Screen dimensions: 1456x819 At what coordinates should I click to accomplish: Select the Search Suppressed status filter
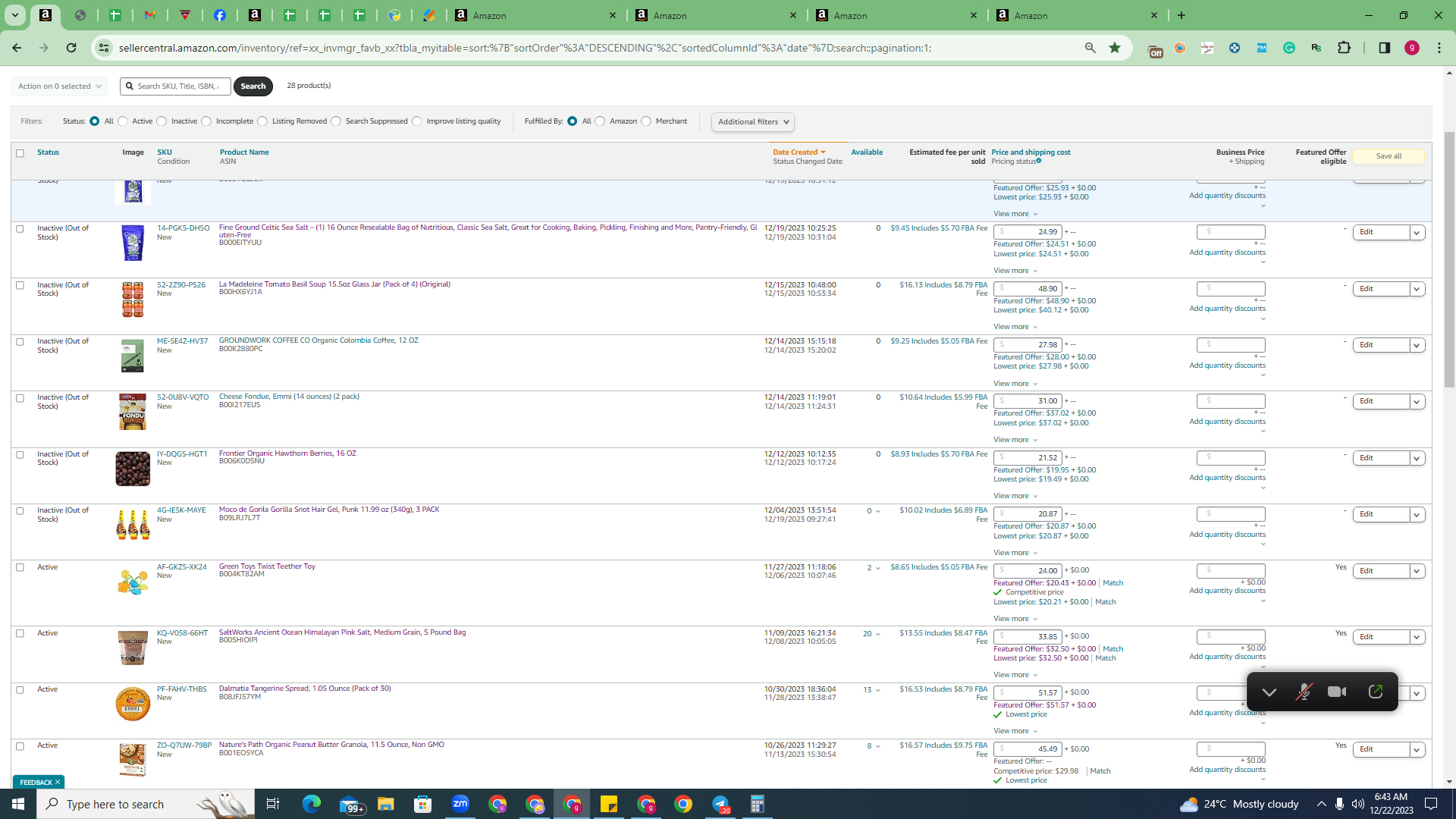(x=336, y=121)
